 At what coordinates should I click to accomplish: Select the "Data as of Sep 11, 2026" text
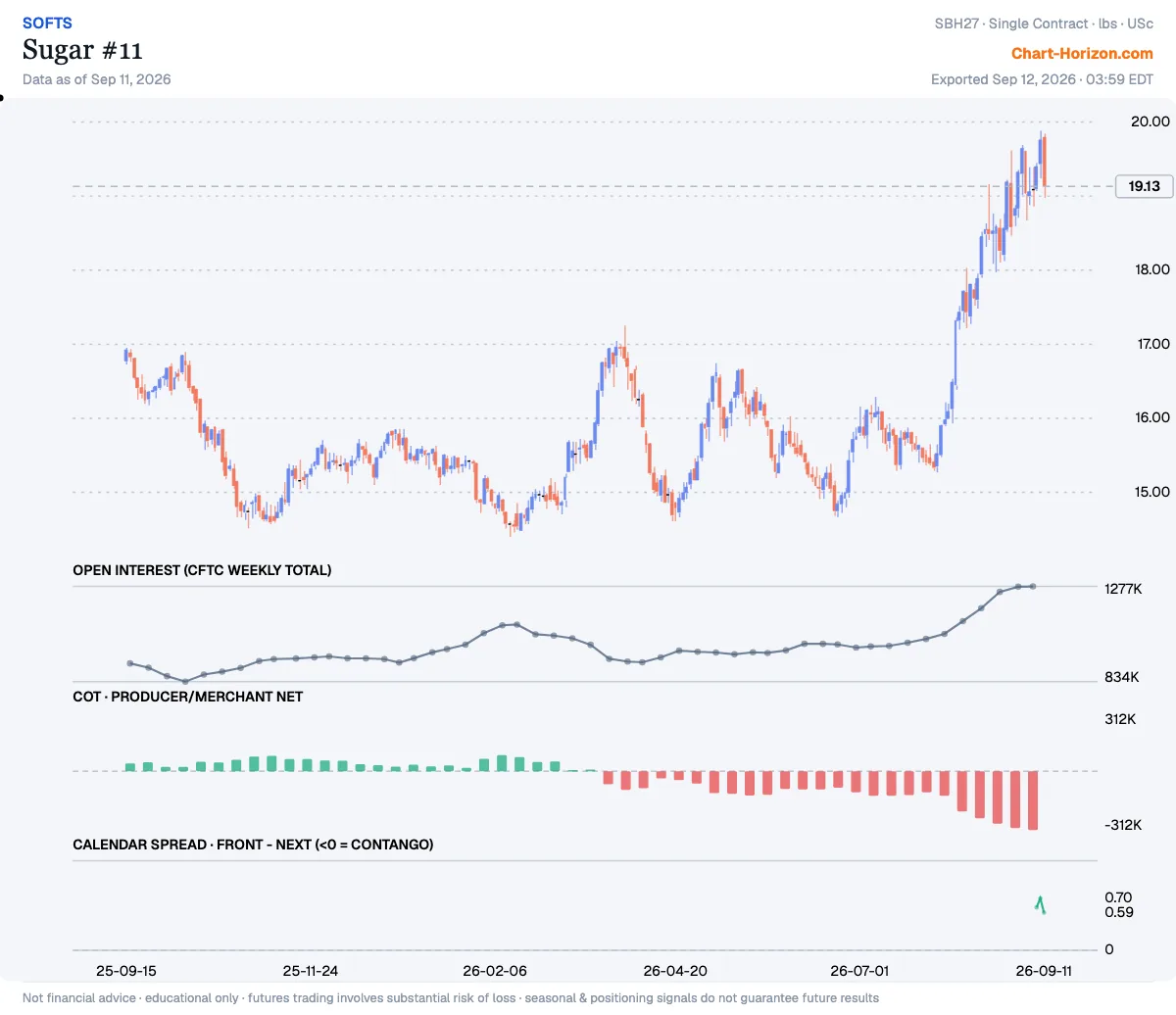pyautogui.click(x=97, y=79)
